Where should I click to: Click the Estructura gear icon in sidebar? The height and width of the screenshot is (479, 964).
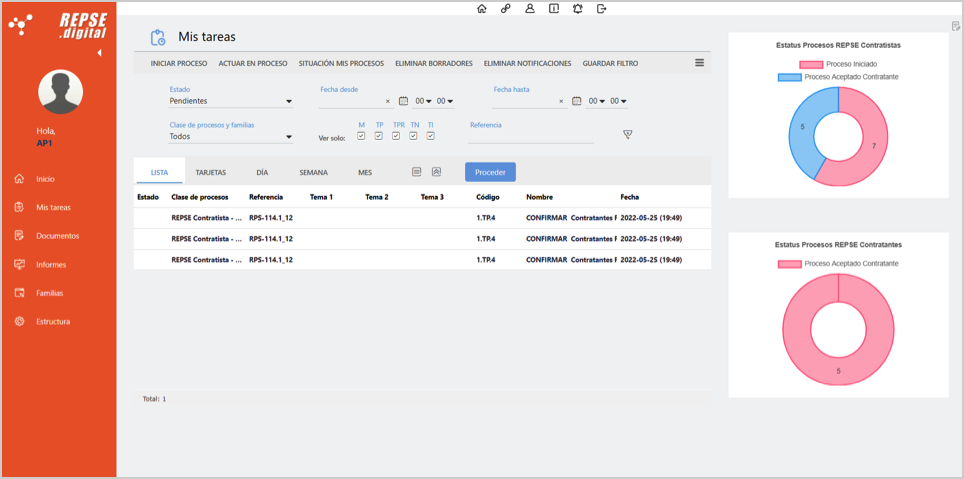pos(19,321)
